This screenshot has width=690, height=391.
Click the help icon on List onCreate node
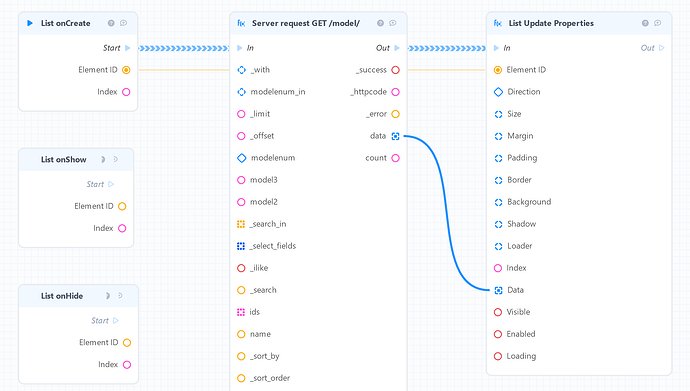click(111, 23)
